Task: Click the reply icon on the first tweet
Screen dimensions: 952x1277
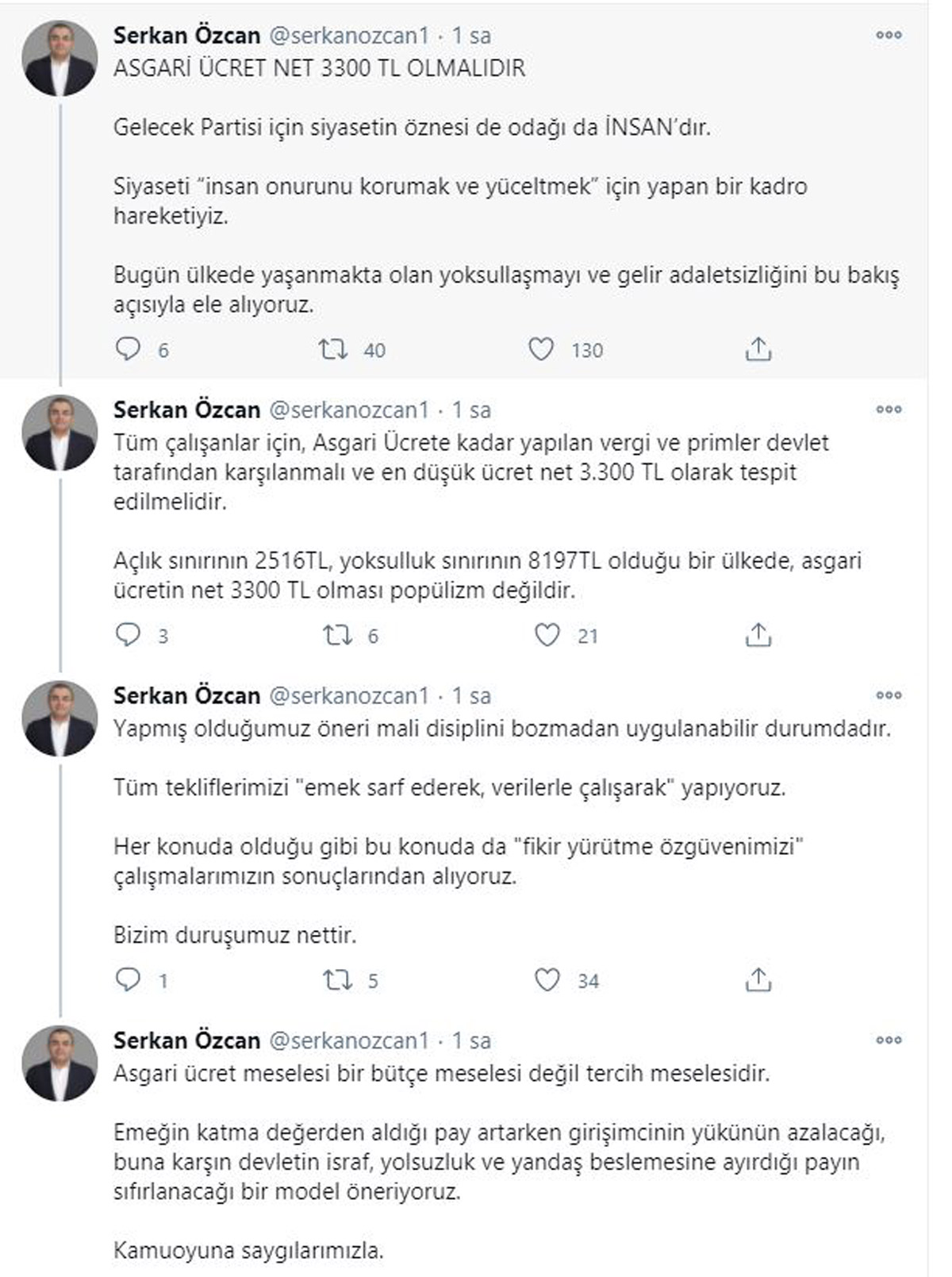Action: [129, 347]
